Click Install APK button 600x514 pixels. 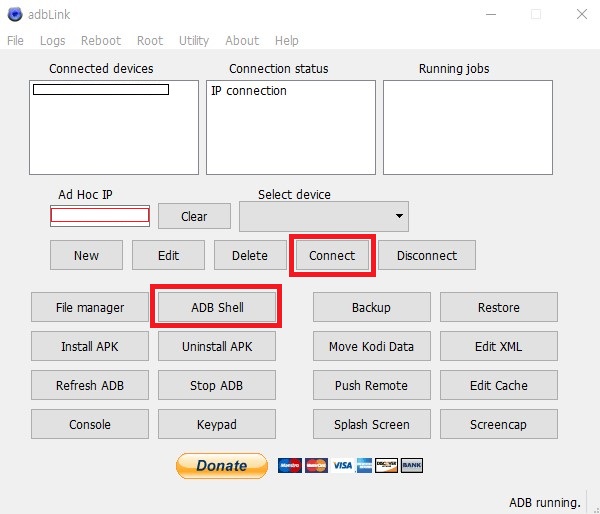click(90, 346)
